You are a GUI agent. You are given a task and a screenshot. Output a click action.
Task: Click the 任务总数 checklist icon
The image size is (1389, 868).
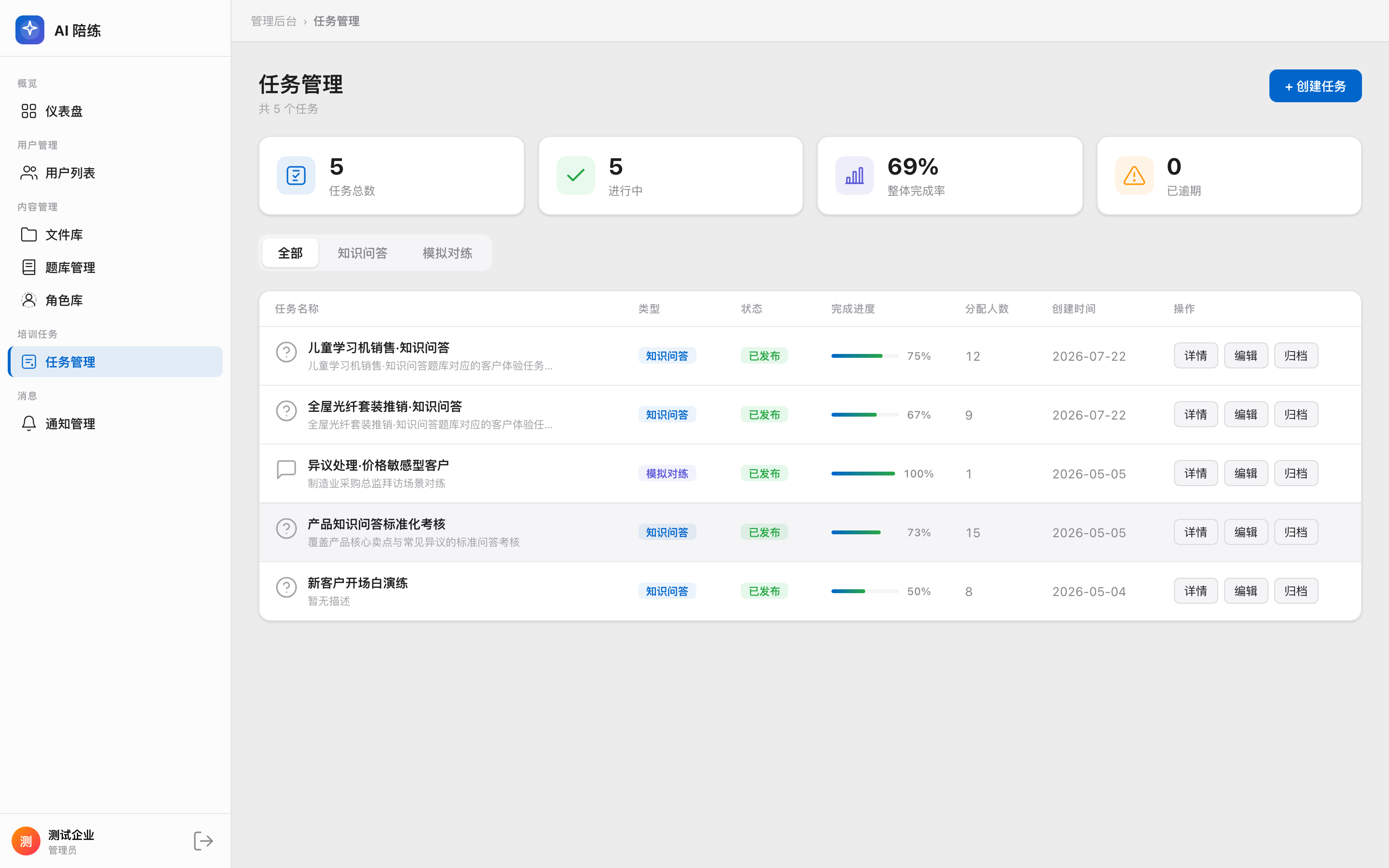click(x=296, y=176)
